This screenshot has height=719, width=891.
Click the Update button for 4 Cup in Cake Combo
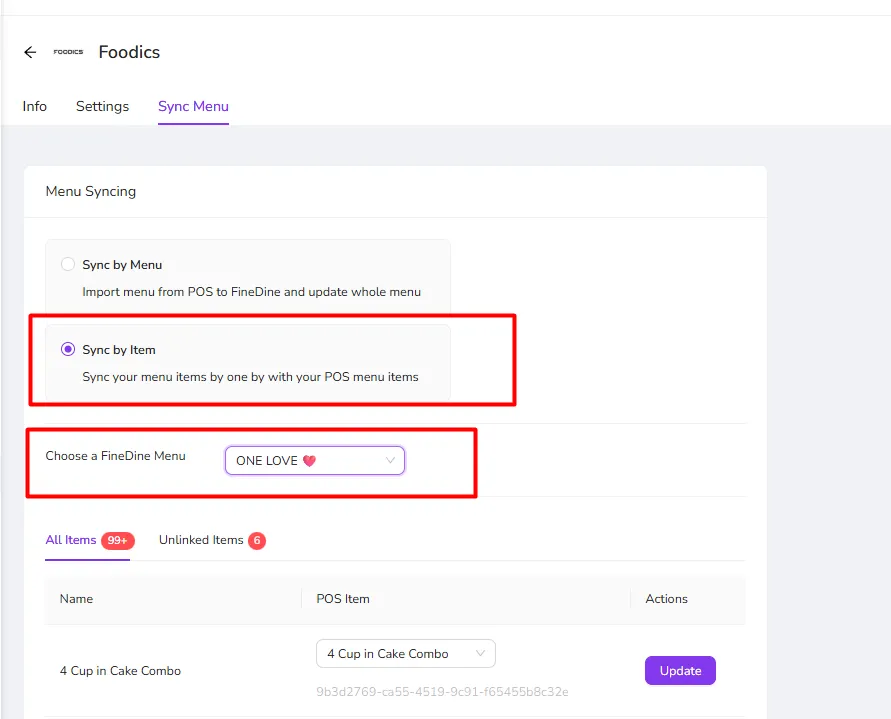pyautogui.click(x=680, y=671)
